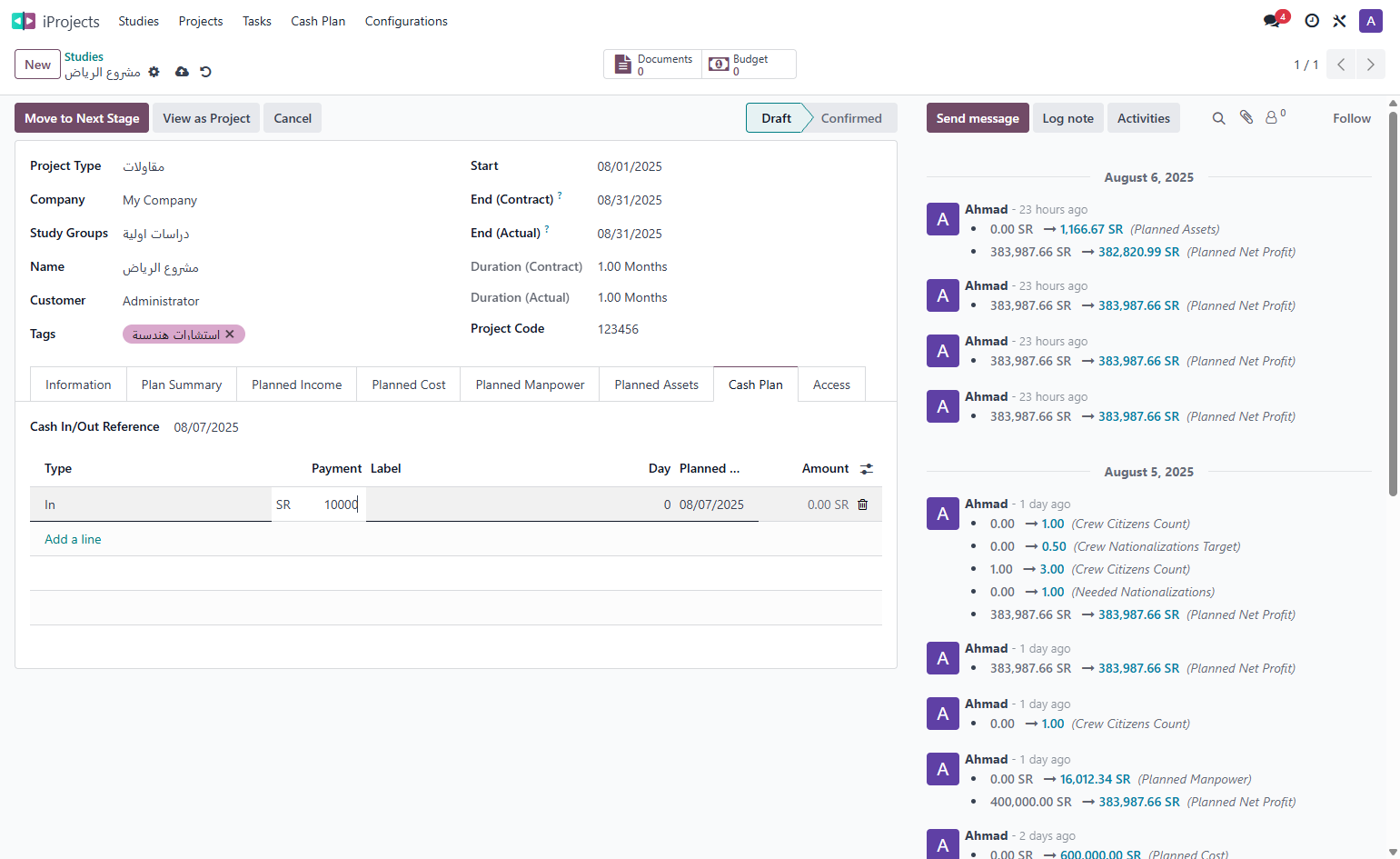Screen dimensions: 1400x859
Task: Open the Studies menu
Action: pos(138,21)
